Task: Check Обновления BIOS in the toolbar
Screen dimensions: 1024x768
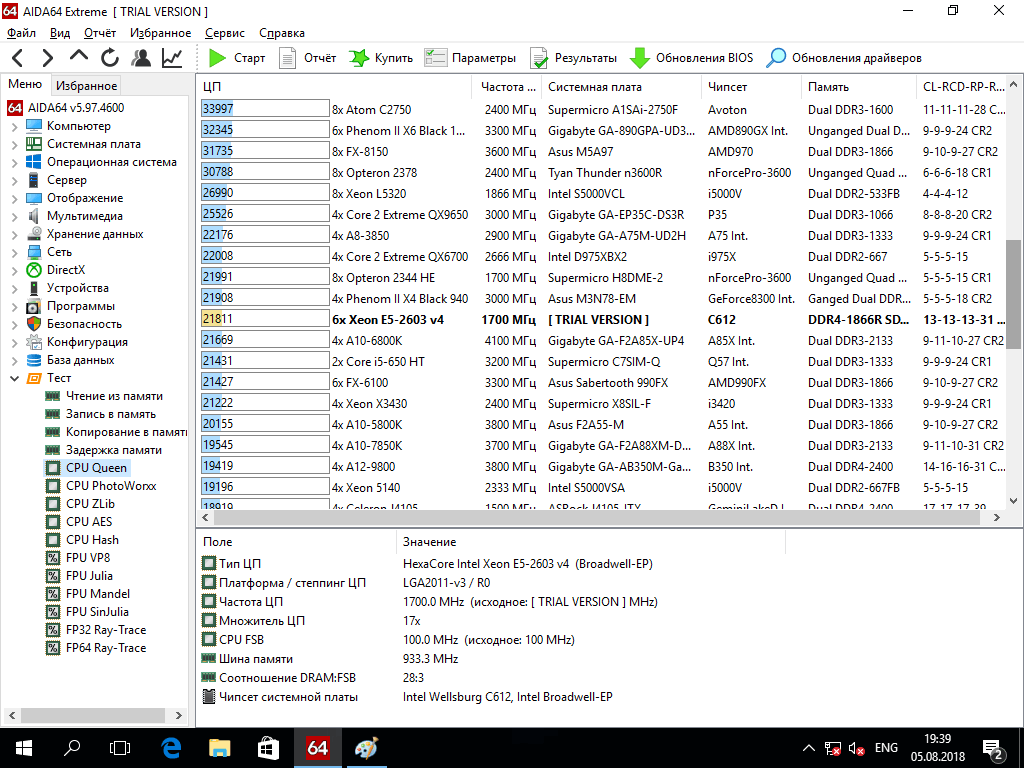Action: pyautogui.click(x=692, y=58)
